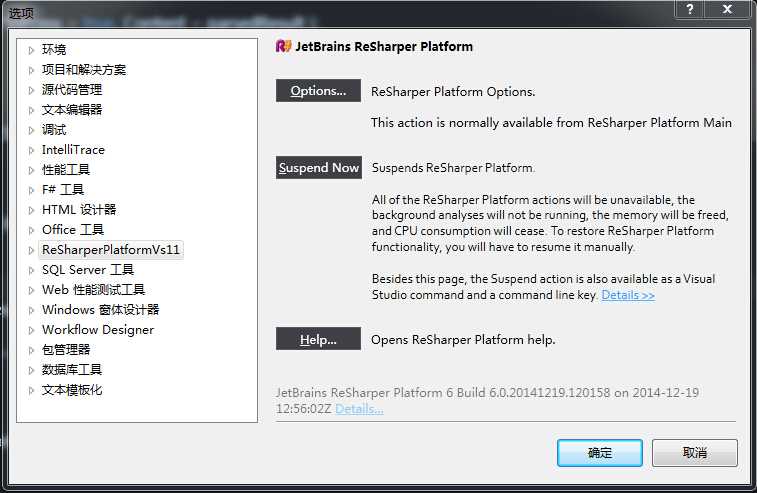Select the IntelliTrace category

73,150
